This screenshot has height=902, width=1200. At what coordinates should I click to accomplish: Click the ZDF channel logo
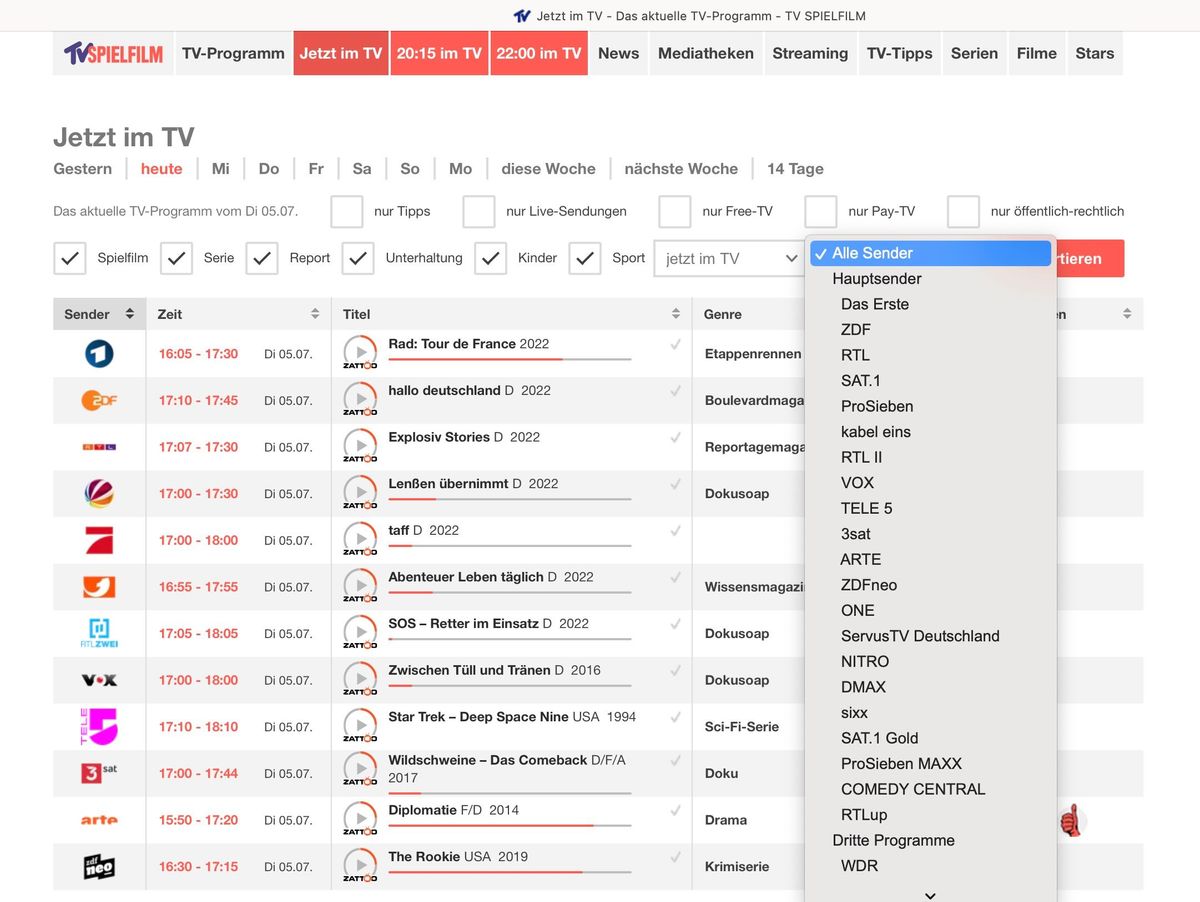99,400
